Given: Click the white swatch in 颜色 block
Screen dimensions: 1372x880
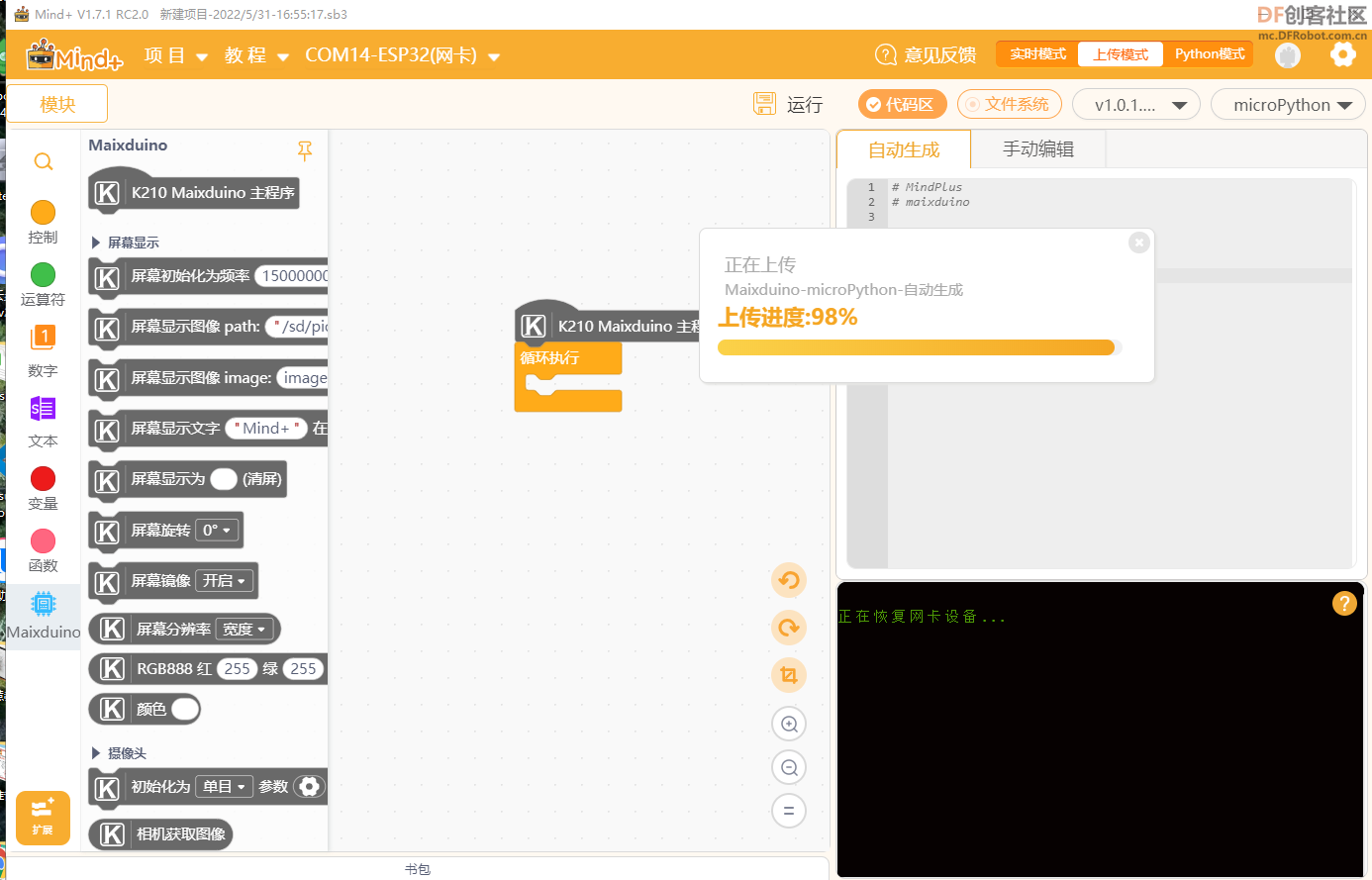Looking at the screenshot, I should [x=185, y=709].
